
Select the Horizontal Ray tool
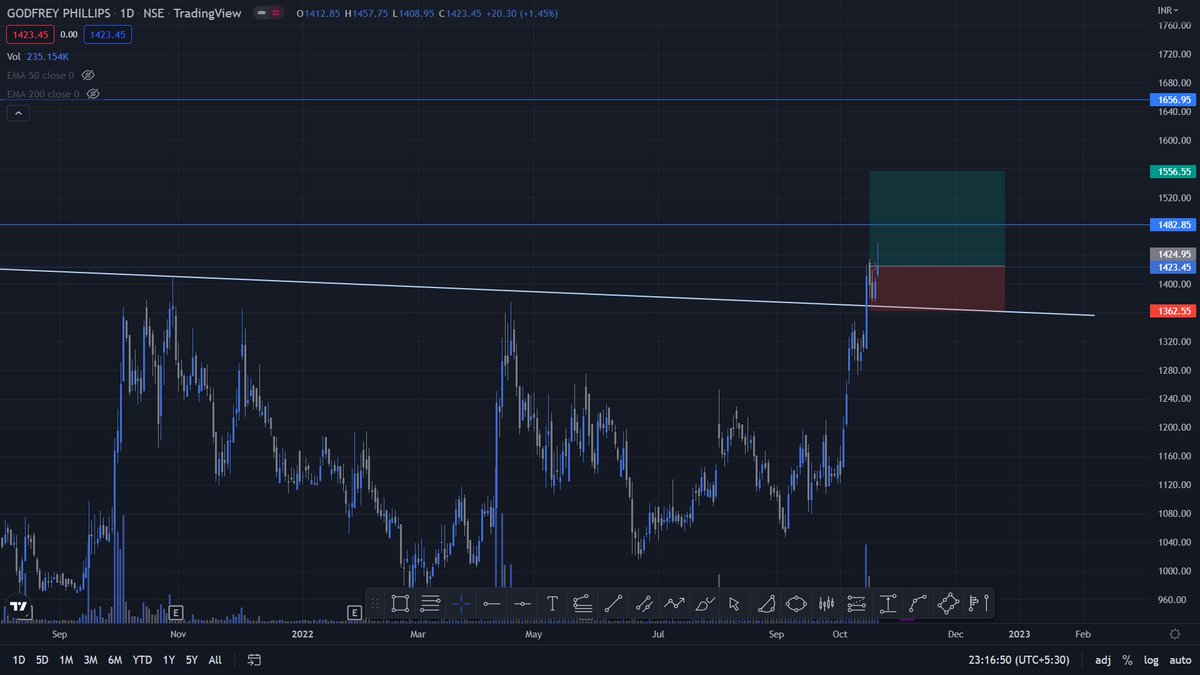click(x=491, y=603)
